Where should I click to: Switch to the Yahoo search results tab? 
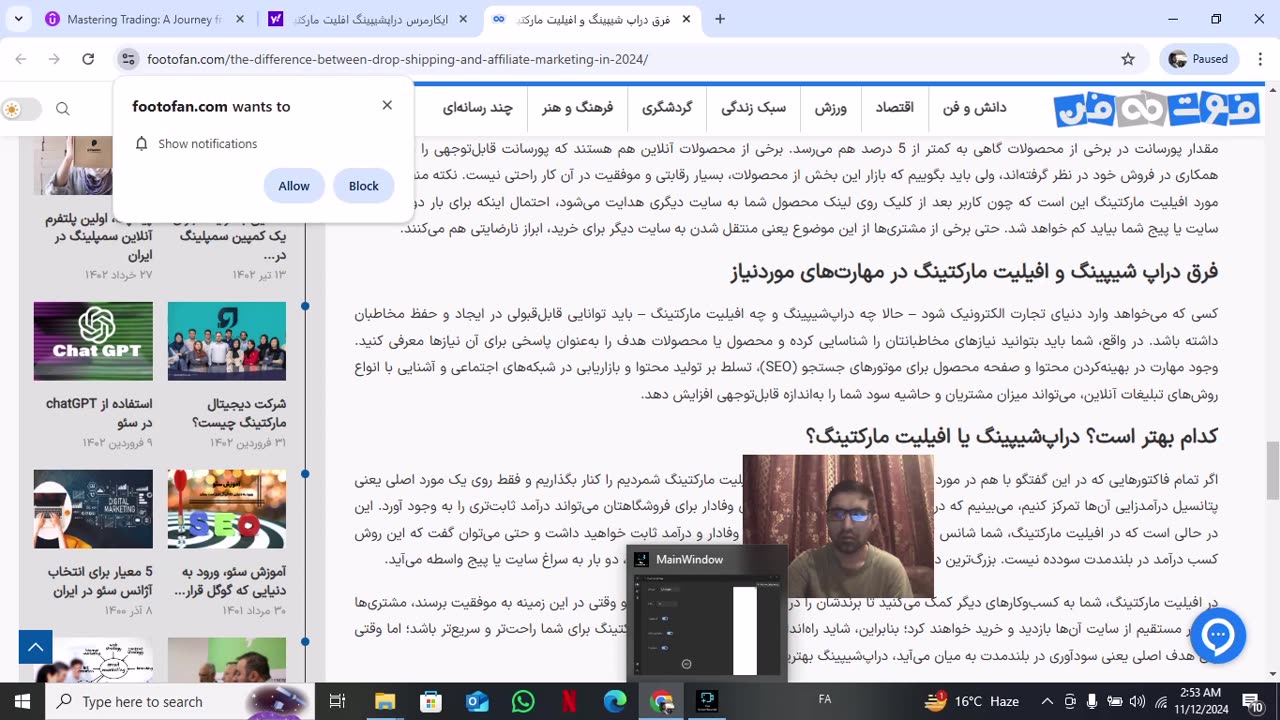[x=369, y=19]
